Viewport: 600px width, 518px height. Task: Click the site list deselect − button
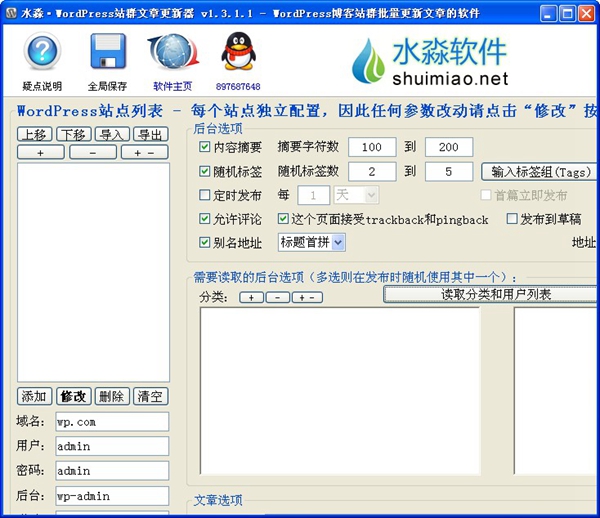tap(93, 152)
